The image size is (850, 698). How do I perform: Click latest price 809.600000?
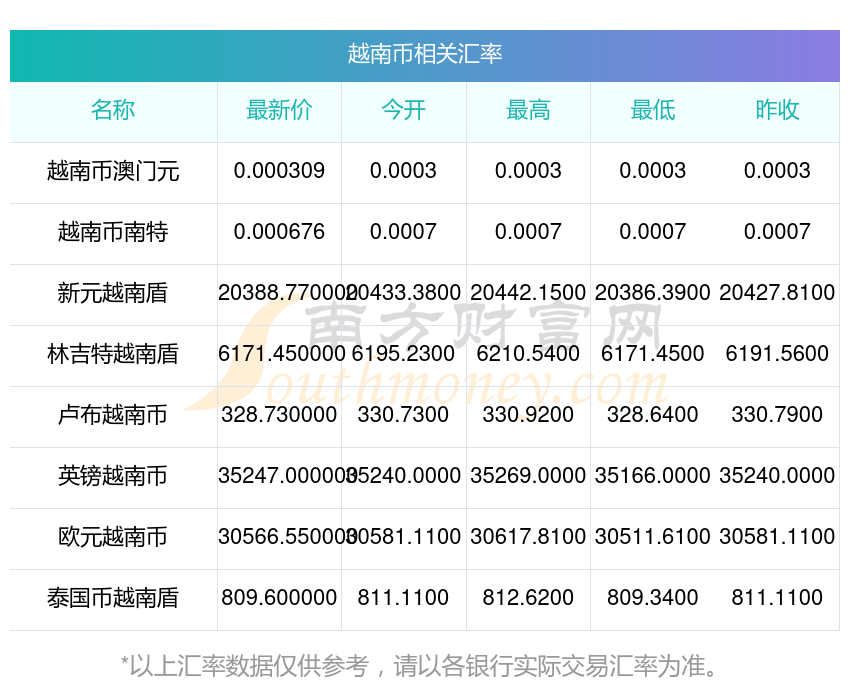tap(279, 598)
